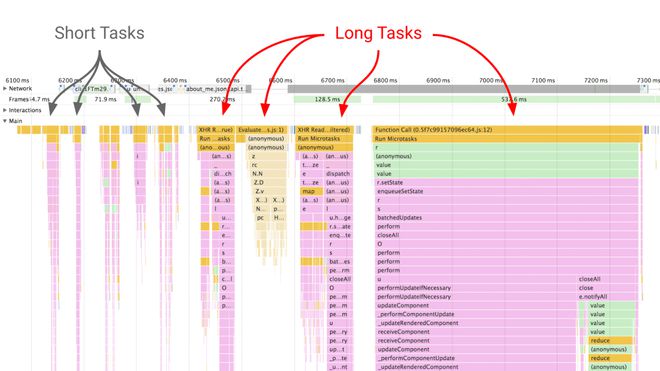Expand the Interactions track
This screenshot has width=660, height=371.
[x=5, y=110]
